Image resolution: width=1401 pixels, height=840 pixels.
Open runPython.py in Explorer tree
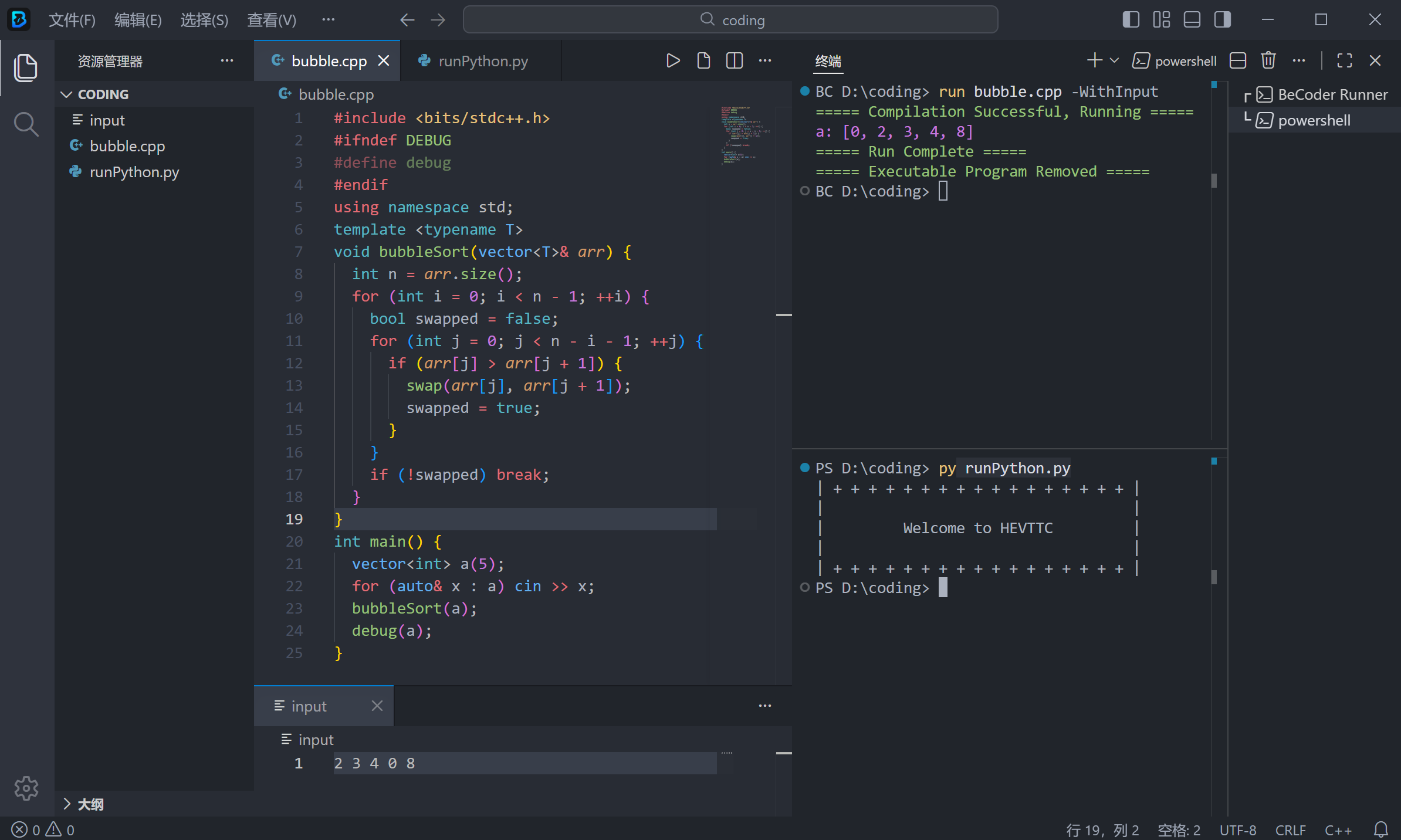coord(155,172)
